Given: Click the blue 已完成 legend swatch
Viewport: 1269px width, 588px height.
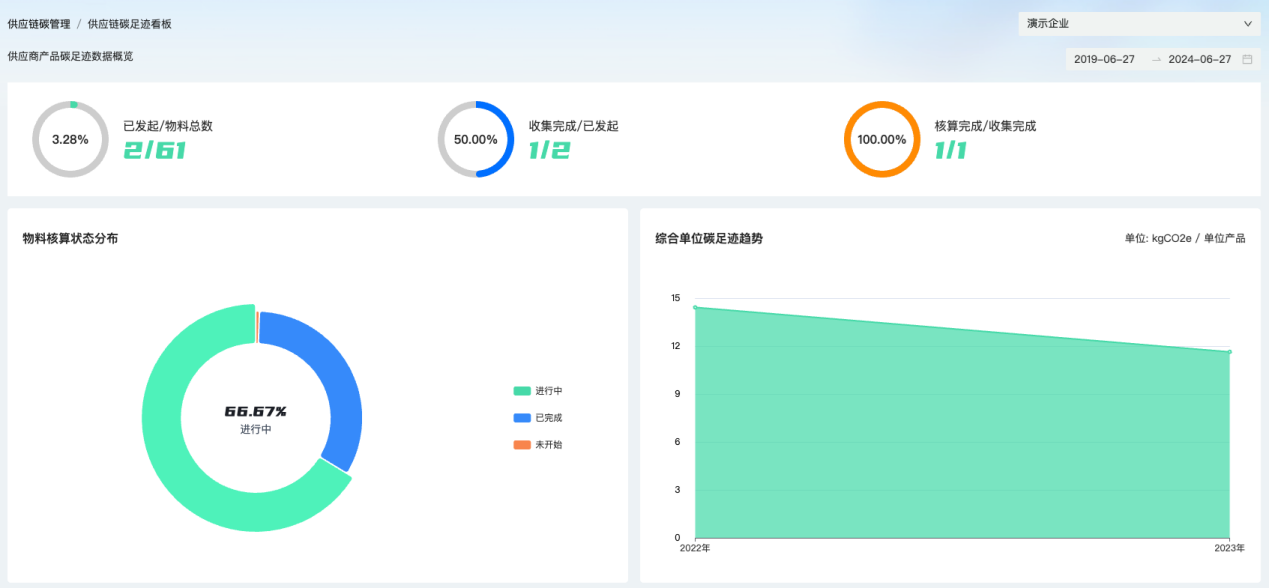Looking at the screenshot, I should point(522,418).
